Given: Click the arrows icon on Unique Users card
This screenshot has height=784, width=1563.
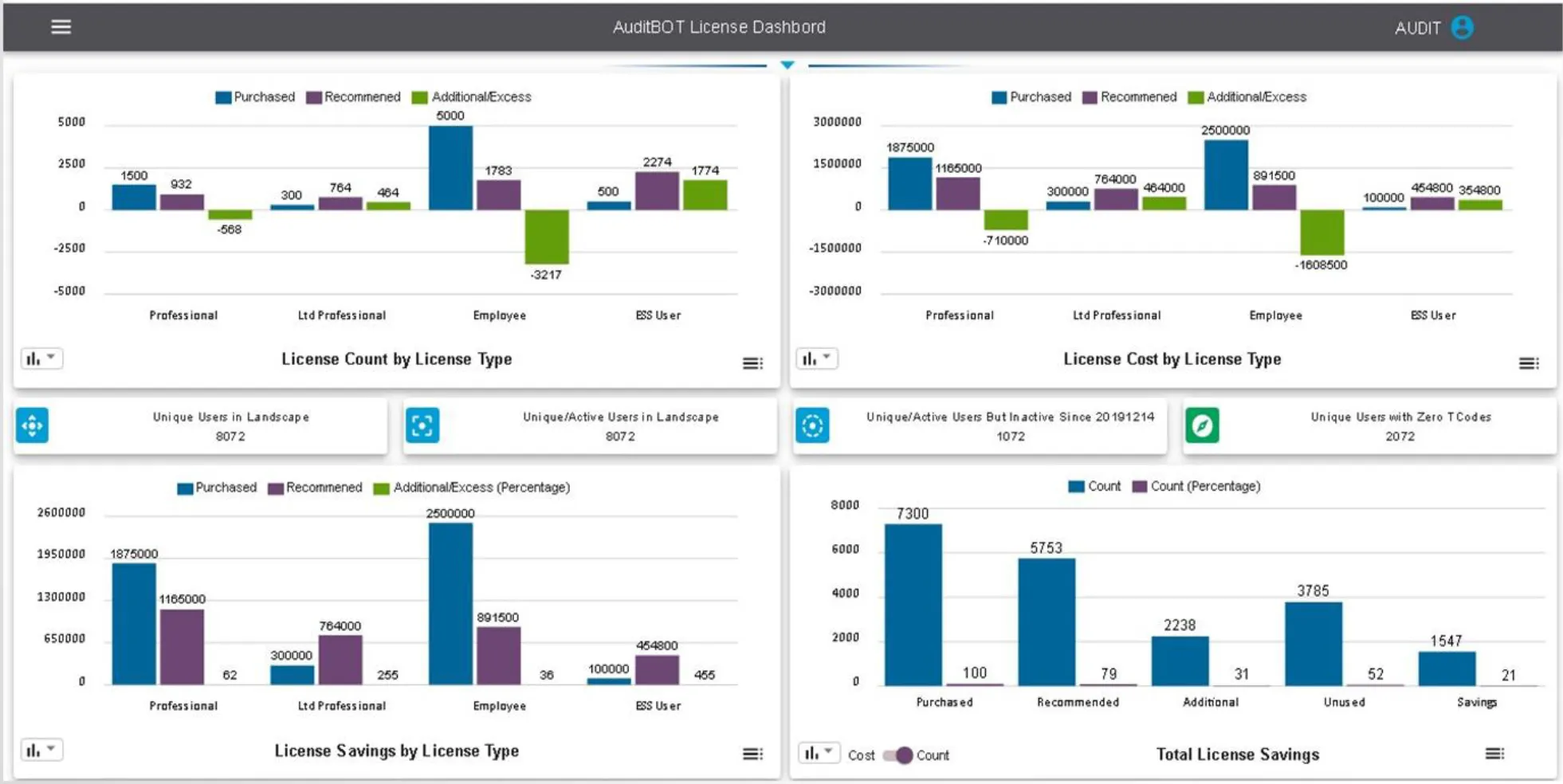Looking at the screenshot, I should point(32,425).
